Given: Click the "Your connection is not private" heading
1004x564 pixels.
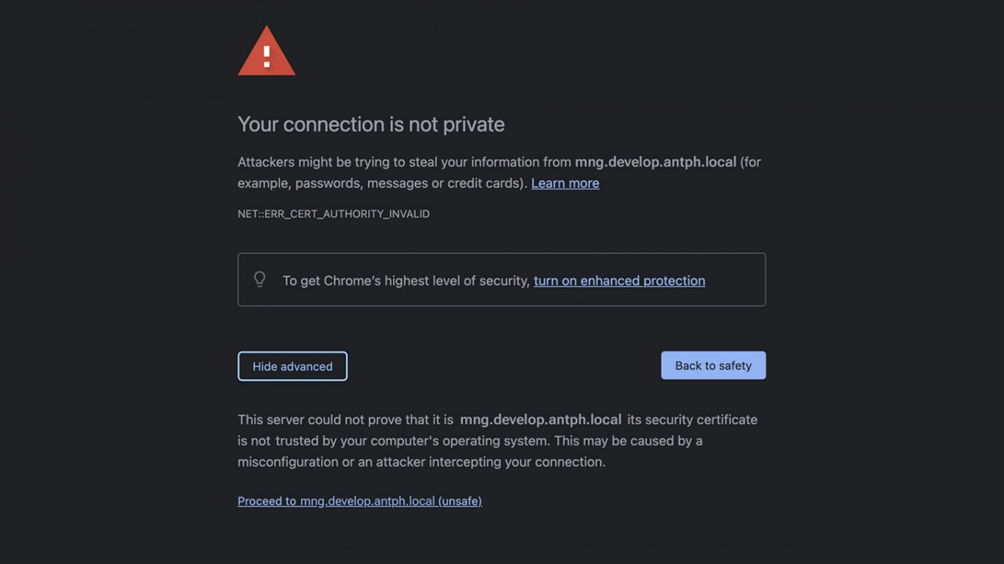Looking at the screenshot, I should point(371,125).
